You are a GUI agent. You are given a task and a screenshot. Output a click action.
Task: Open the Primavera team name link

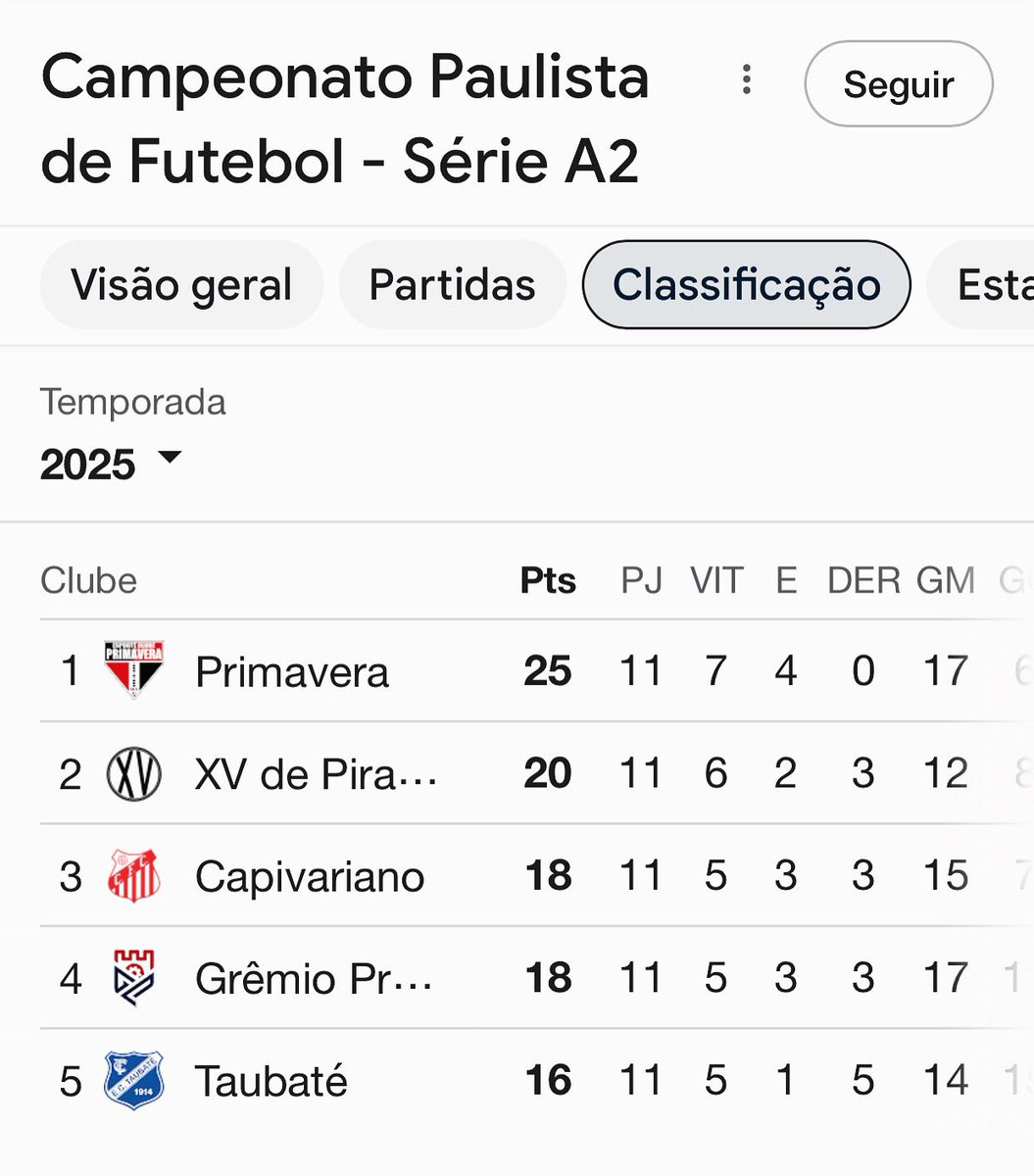point(292,672)
